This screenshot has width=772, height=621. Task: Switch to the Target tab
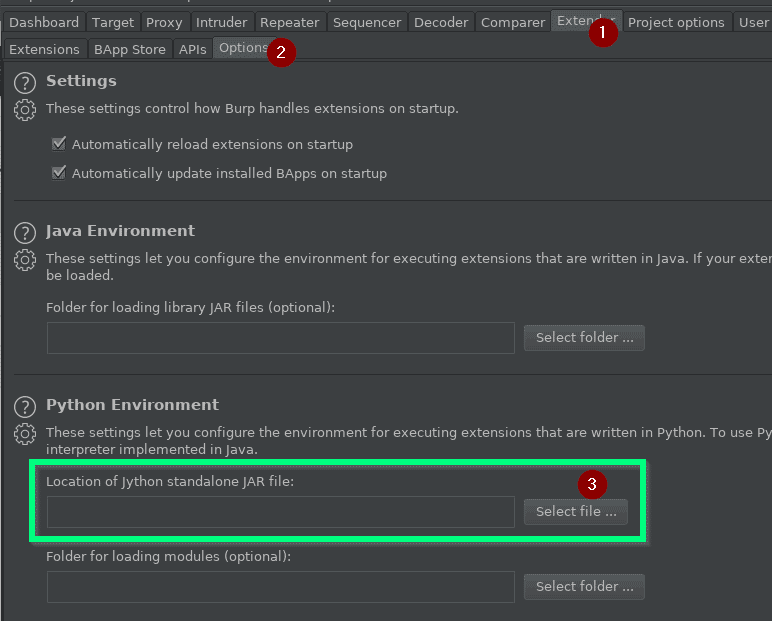click(113, 22)
